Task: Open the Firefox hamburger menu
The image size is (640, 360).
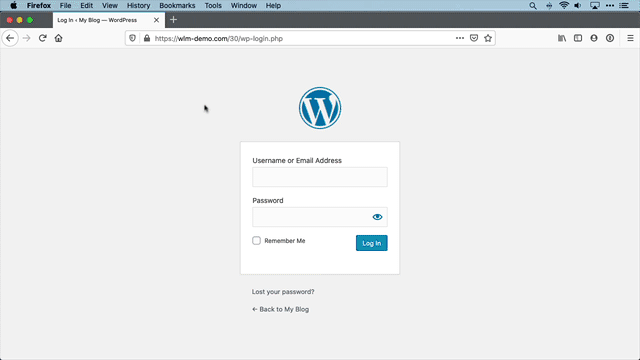Action: (x=630, y=38)
